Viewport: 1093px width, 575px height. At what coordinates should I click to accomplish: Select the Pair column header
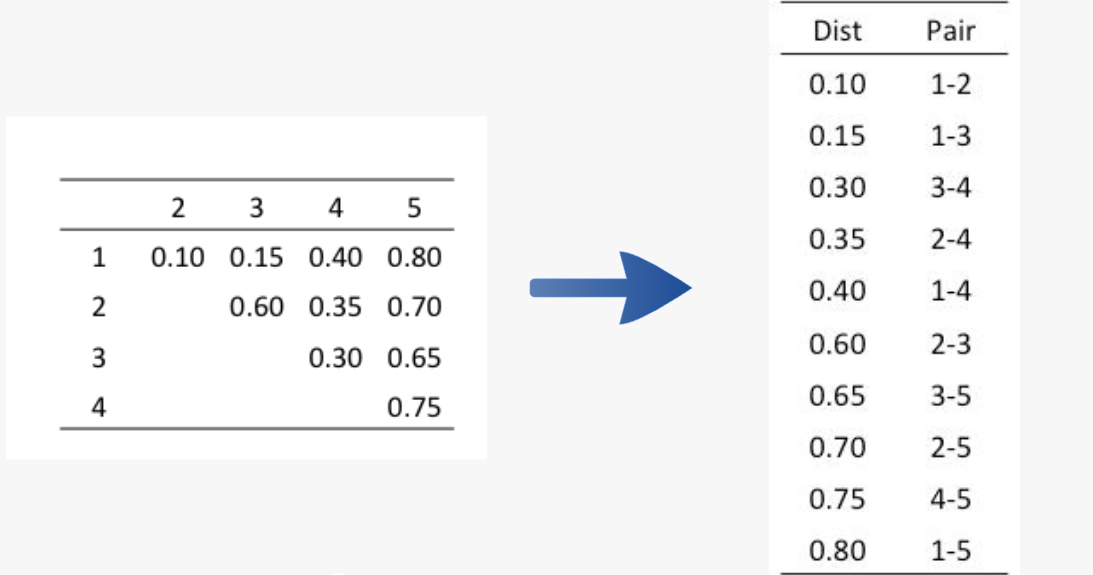click(x=950, y=31)
